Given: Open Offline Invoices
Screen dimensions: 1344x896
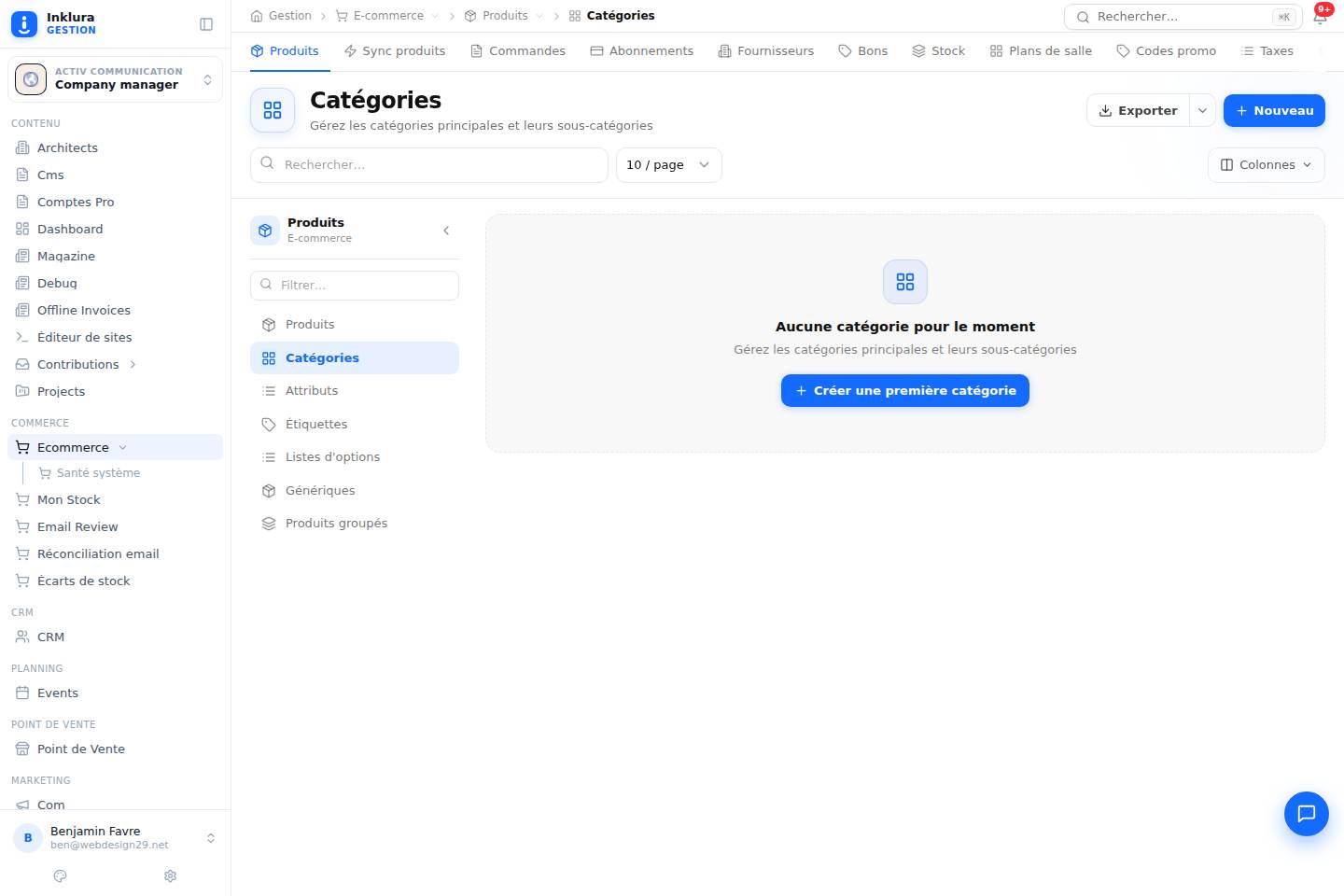Looking at the screenshot, I should (x=115, y=310).
